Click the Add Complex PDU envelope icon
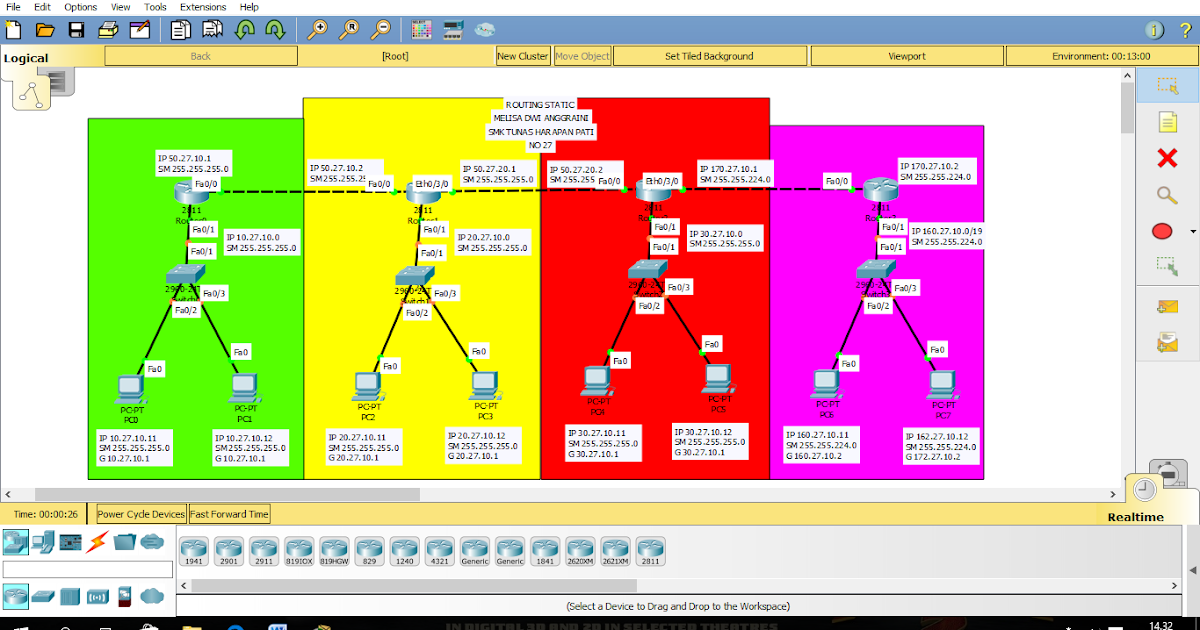 click(1167, 342)
